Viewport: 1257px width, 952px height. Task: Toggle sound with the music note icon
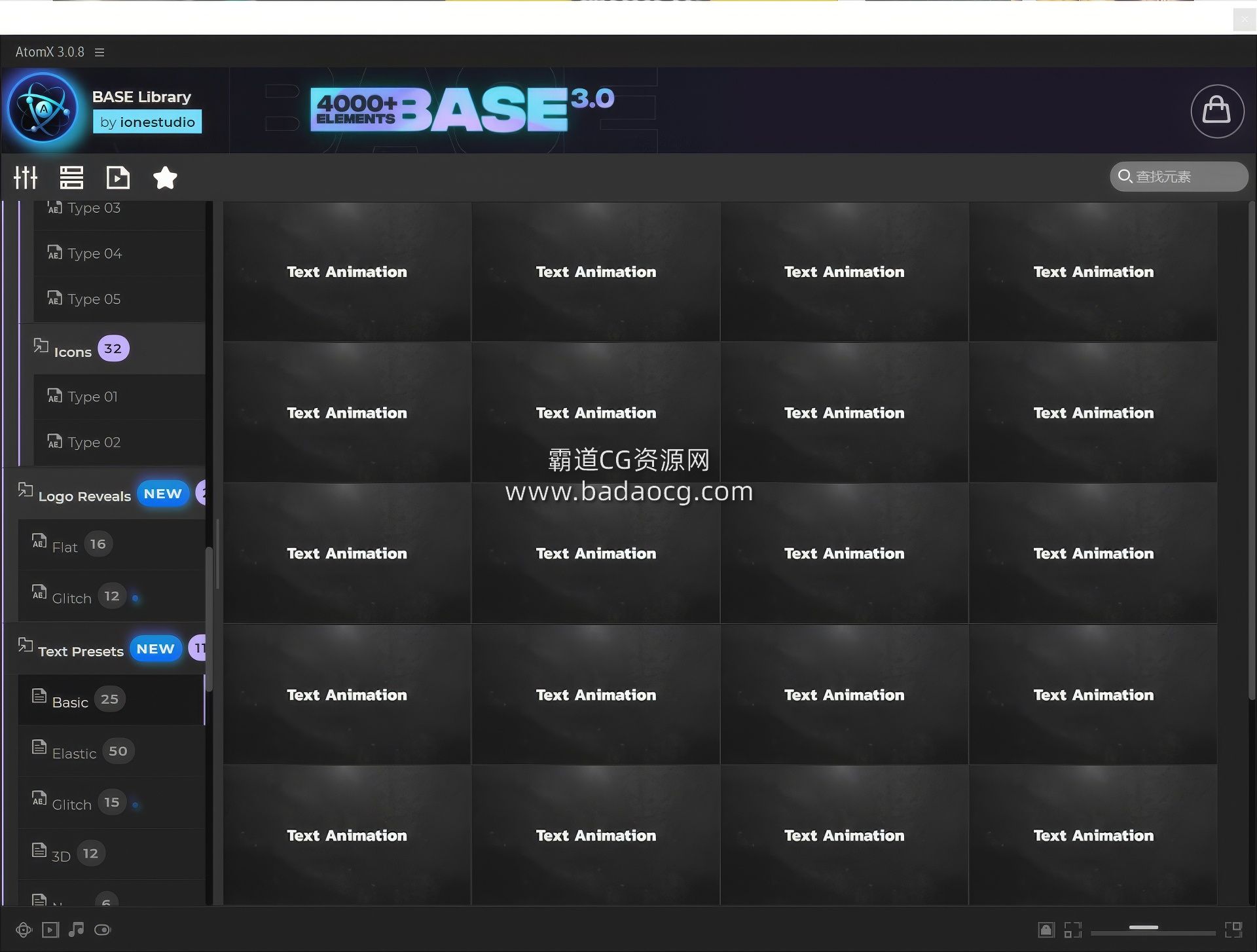coord(77,929)
